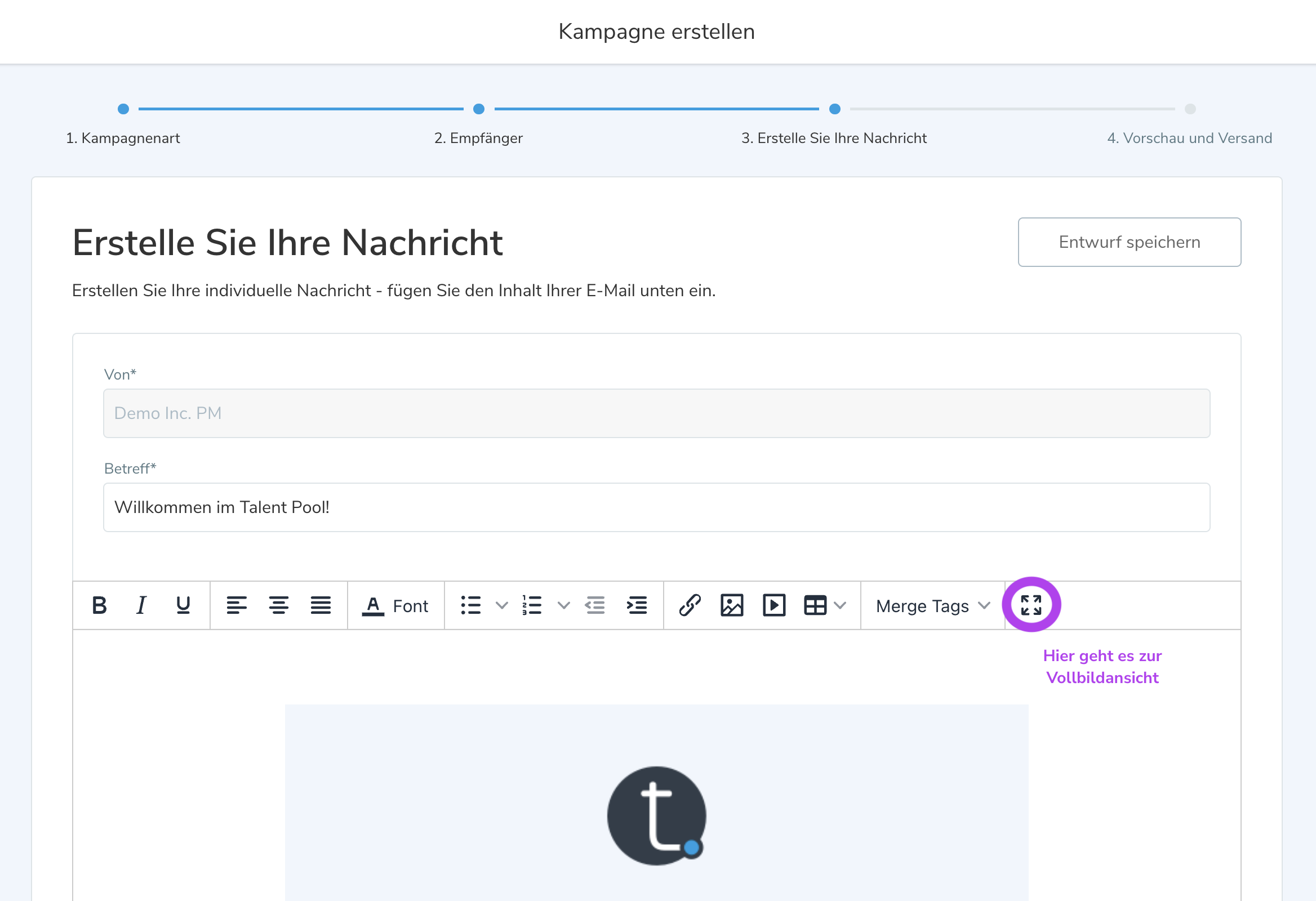Open the table insert dropdown
Image resolution: width=1316 pixels, height=901 pixels.
point(840,605)
